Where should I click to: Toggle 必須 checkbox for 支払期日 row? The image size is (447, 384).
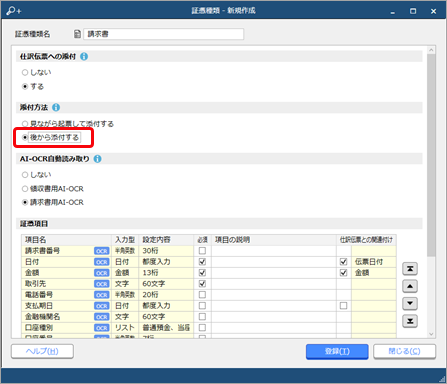coord(202,306)
